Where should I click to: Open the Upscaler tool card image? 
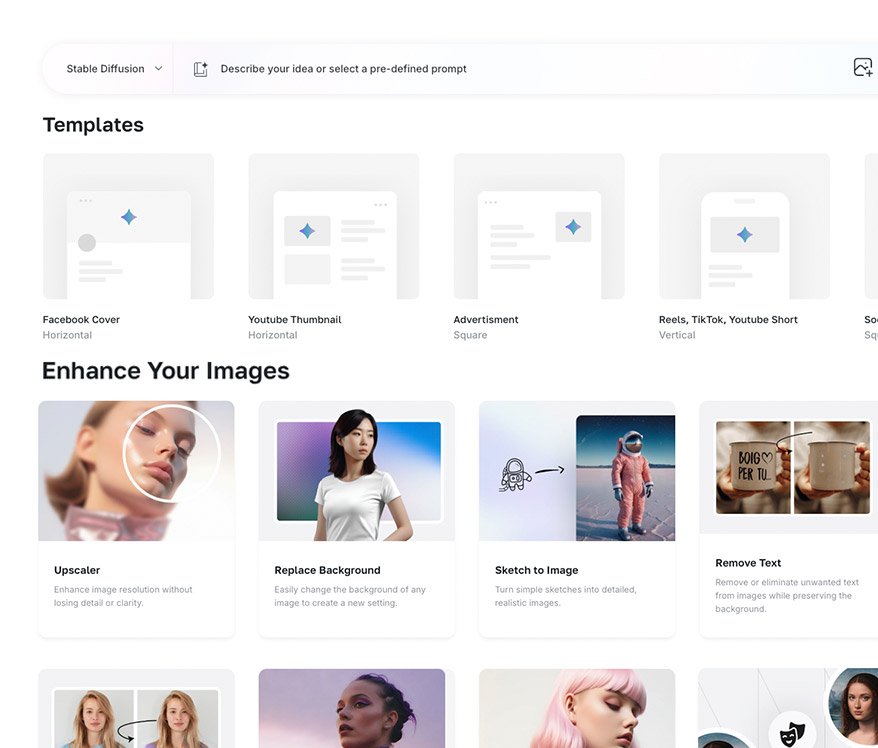point(136,471)
